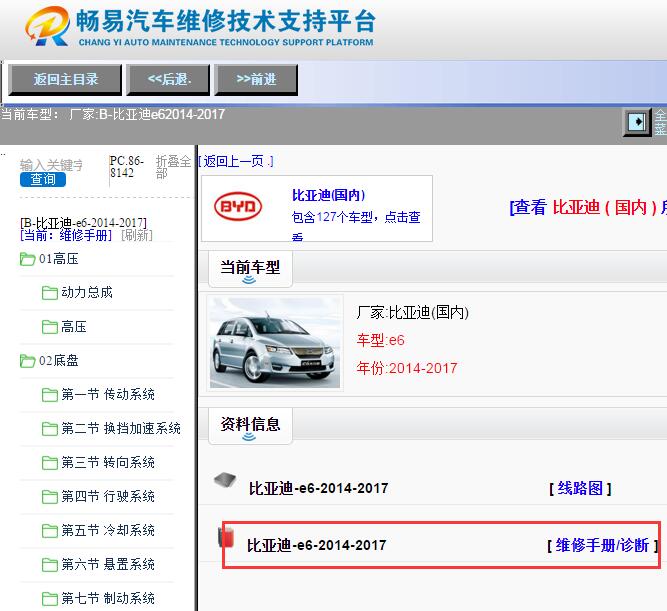Focus the 输入关键字 search field
The height and width of the screenshot is (611, 667).
[51, 165]
